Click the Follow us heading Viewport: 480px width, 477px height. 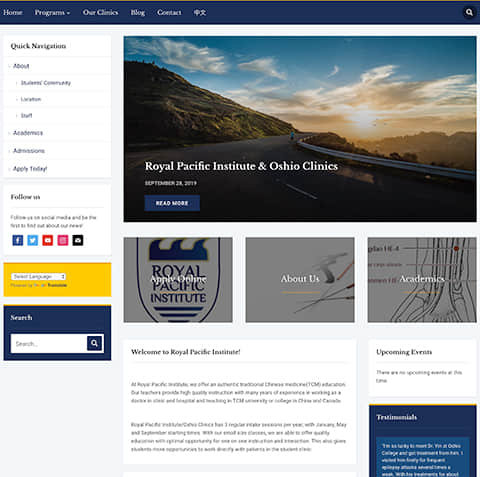25,197
